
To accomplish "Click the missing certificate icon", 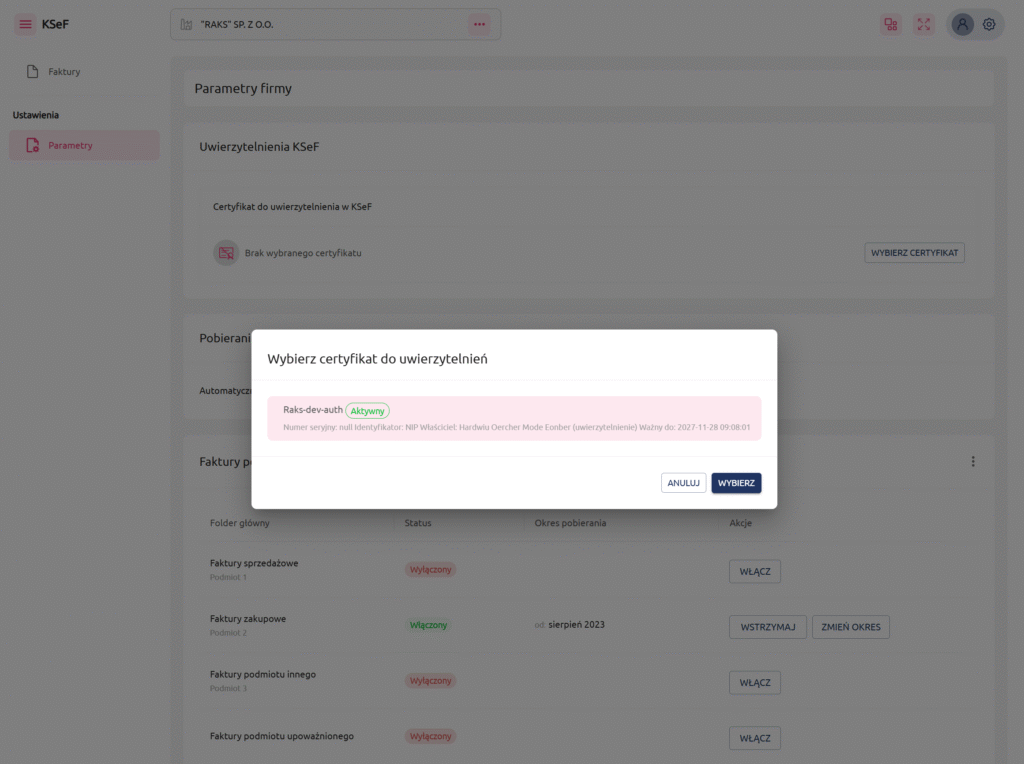I will pyautogui.click(x=226, y=253).
